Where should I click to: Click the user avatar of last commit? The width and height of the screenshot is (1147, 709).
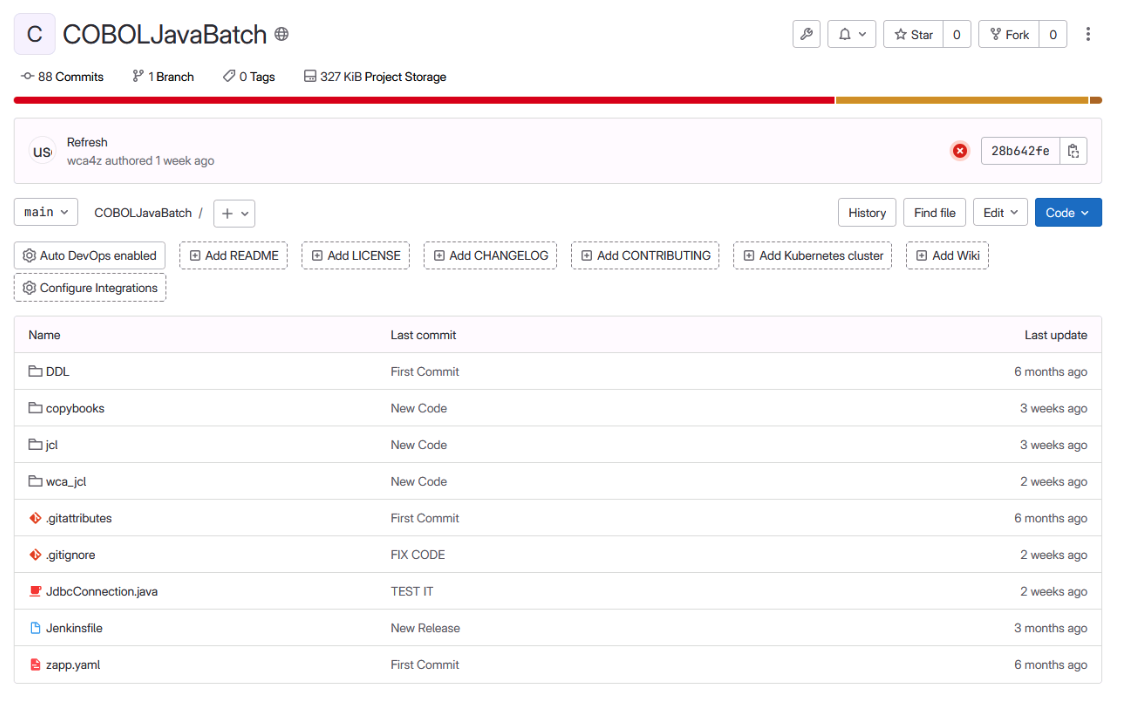click(42, 151)
